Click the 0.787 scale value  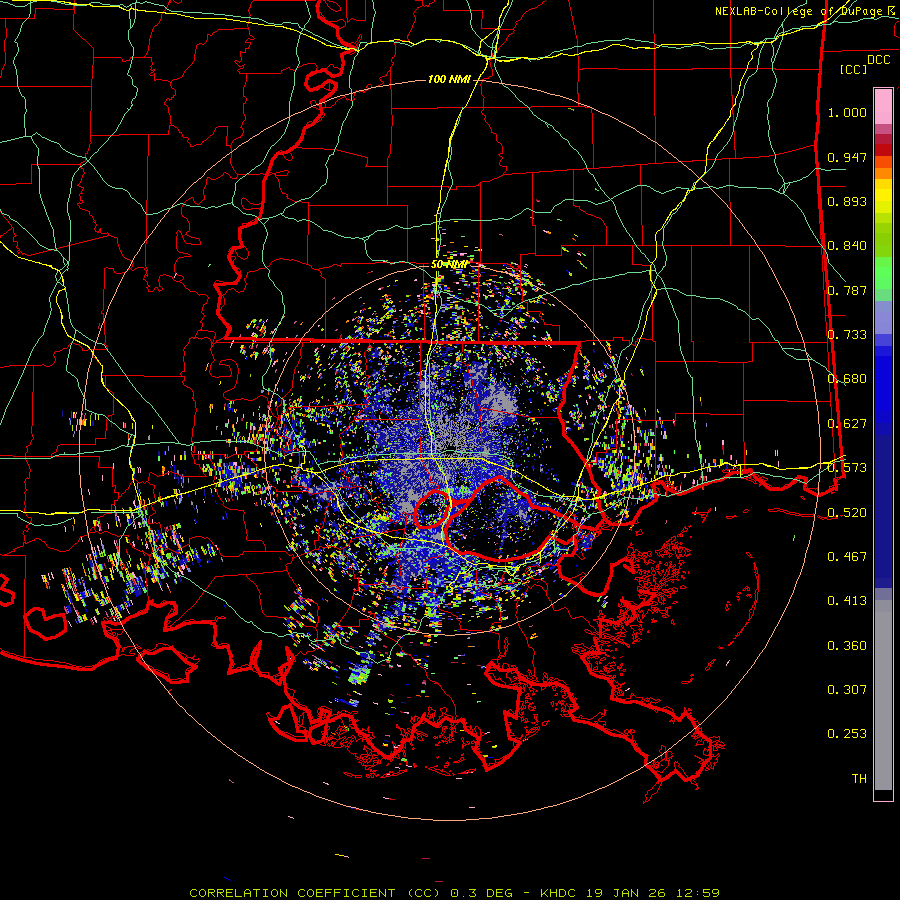coord(847,290)
